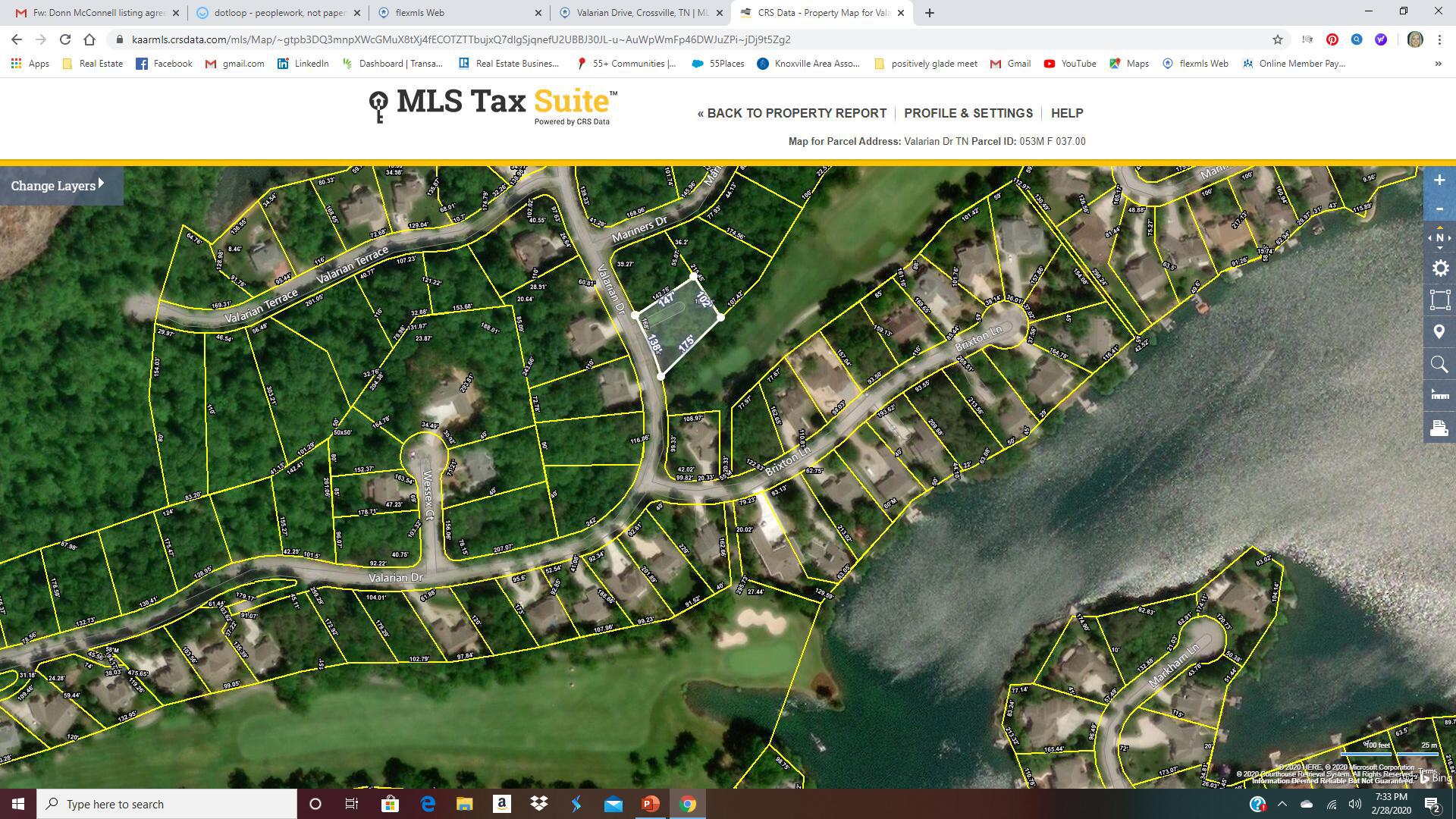Open Profile & Settings
The image size is (1456, 819).
pos(968,113)
